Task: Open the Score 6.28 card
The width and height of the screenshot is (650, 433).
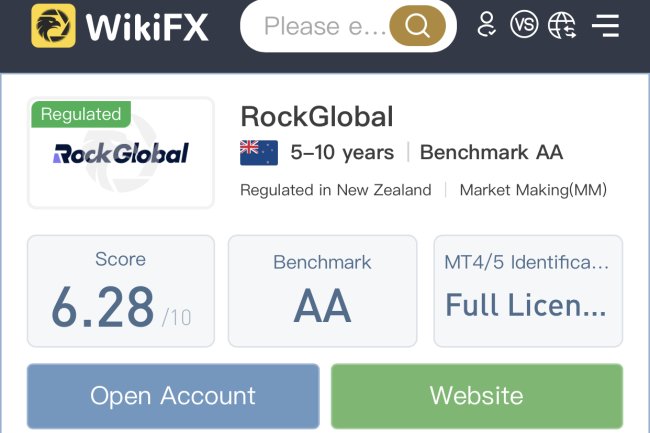Action: pos(121,291)
